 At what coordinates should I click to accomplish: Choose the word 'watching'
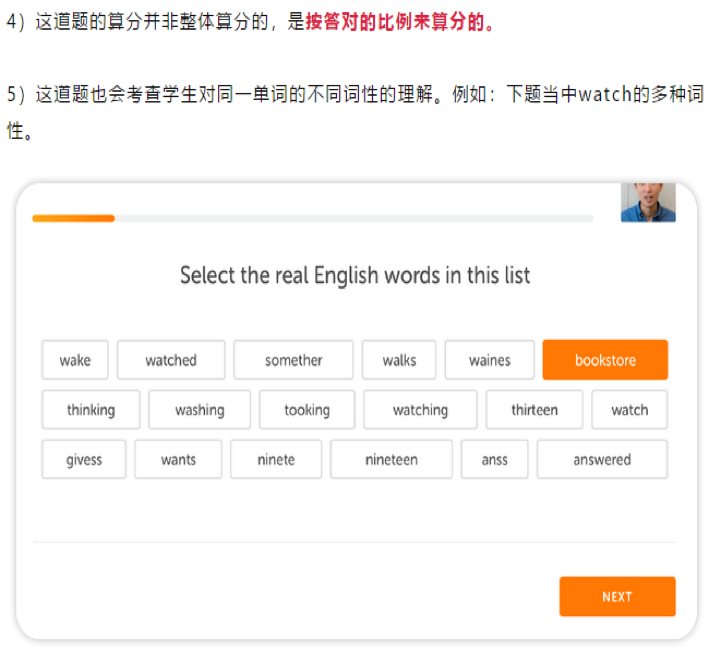(x=420, y=409)
